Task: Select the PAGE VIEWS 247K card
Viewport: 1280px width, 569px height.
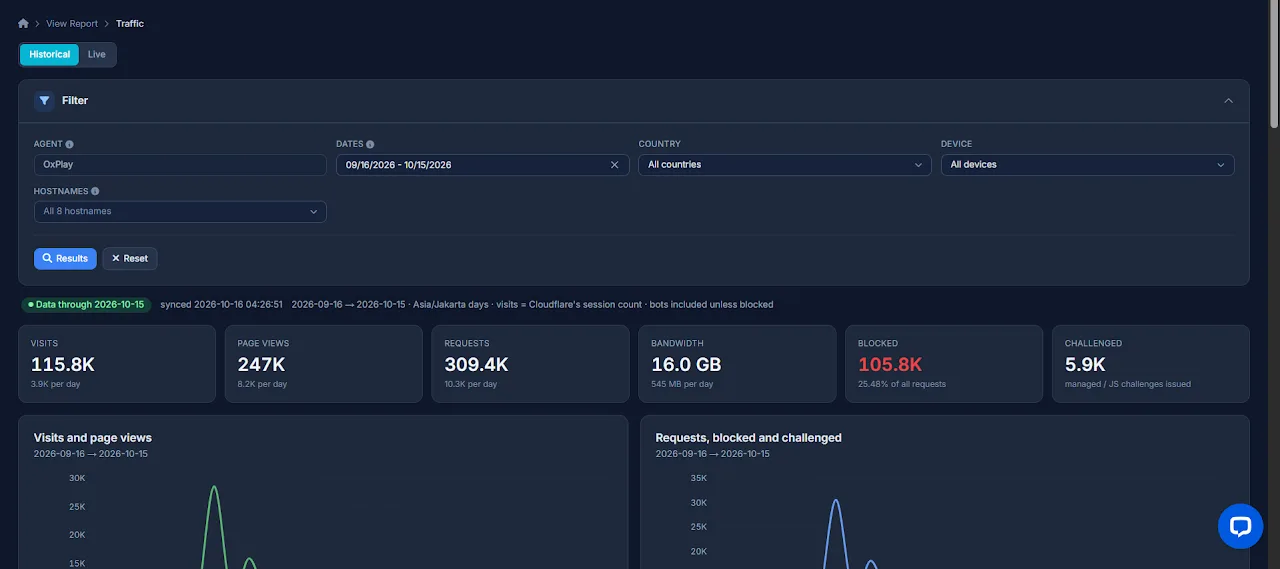Action: point(324,364)
